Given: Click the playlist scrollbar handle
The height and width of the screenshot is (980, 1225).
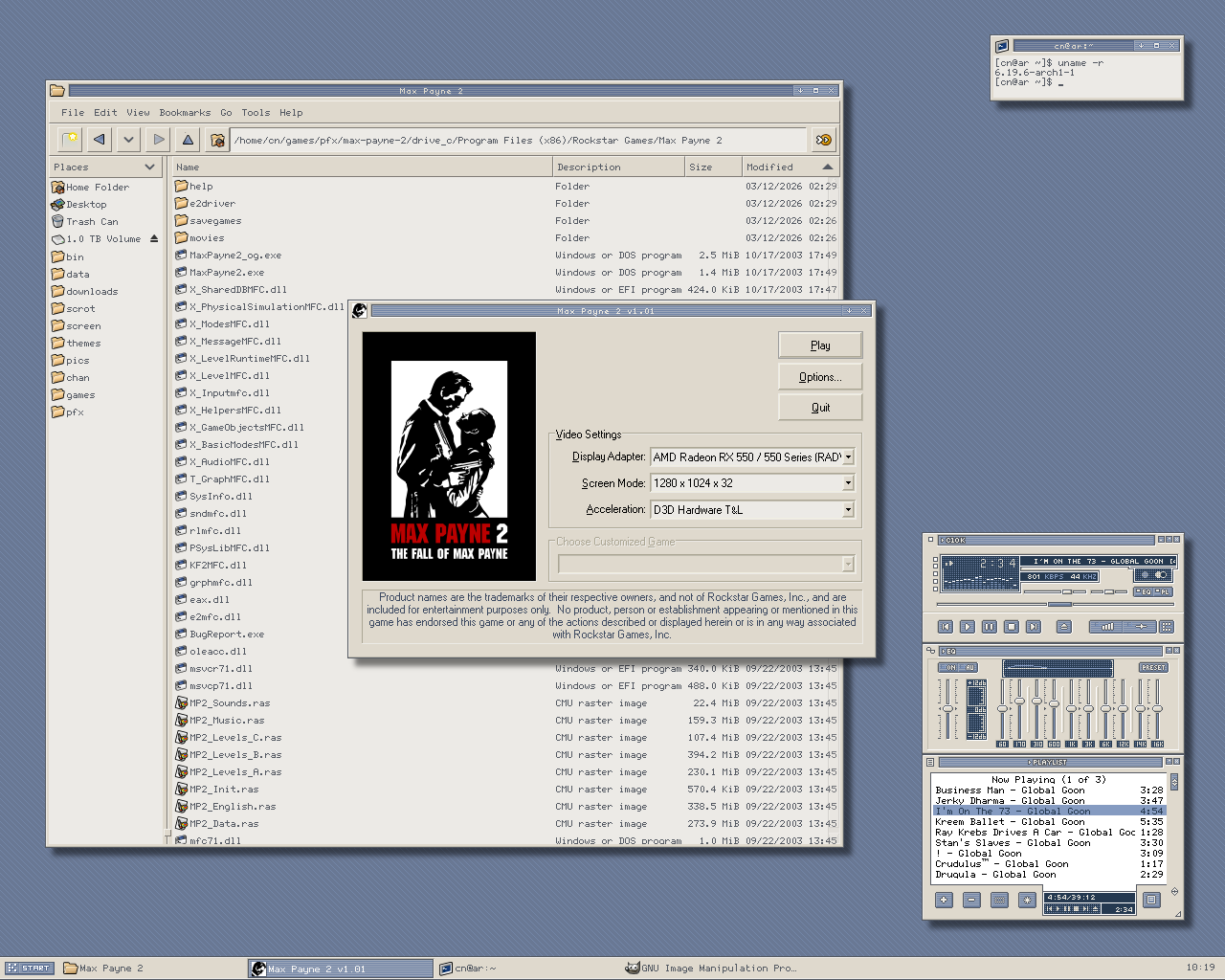Looking at the screenshot, I should [1174, 782].
